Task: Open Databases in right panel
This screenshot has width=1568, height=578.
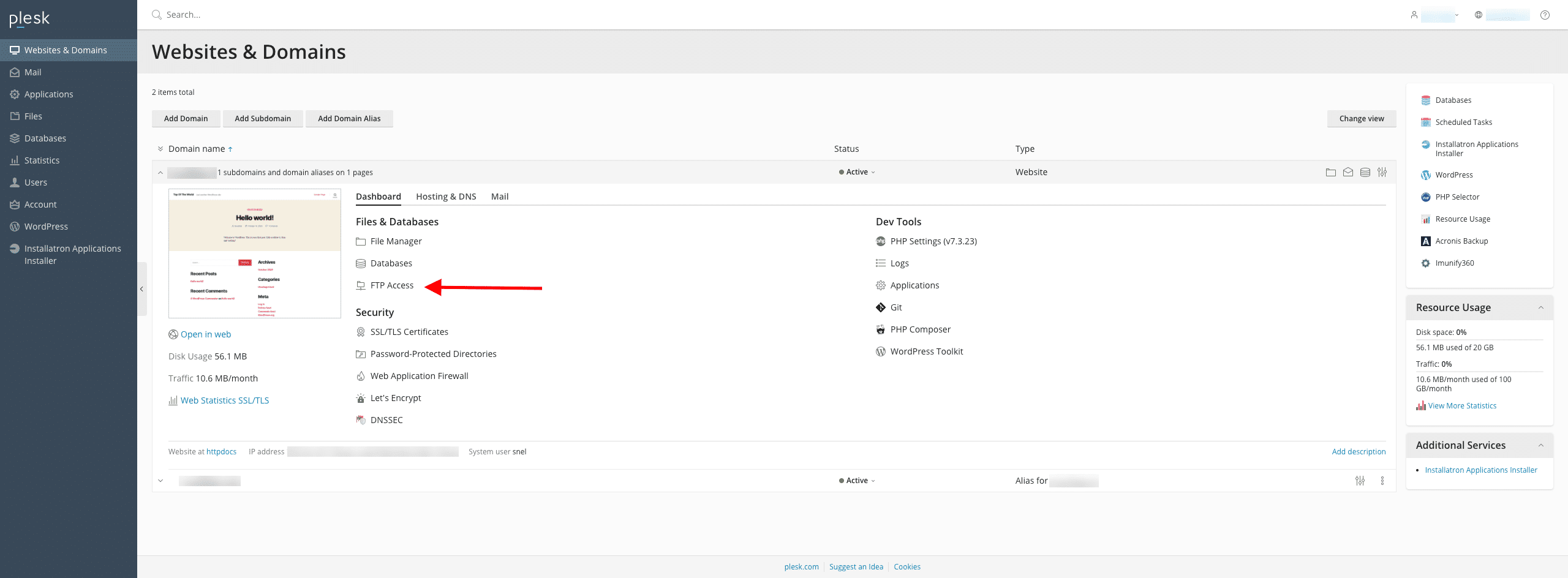Action: coord(1445,100)
